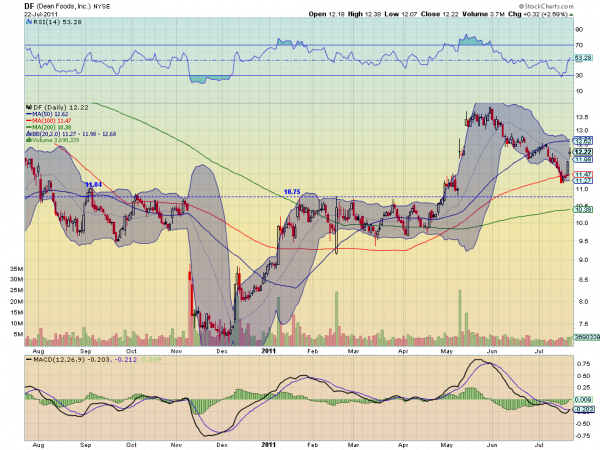Click the 10.38 tag on price axis
The width and height of the screenshot is (600, 450).
(583, 210)
